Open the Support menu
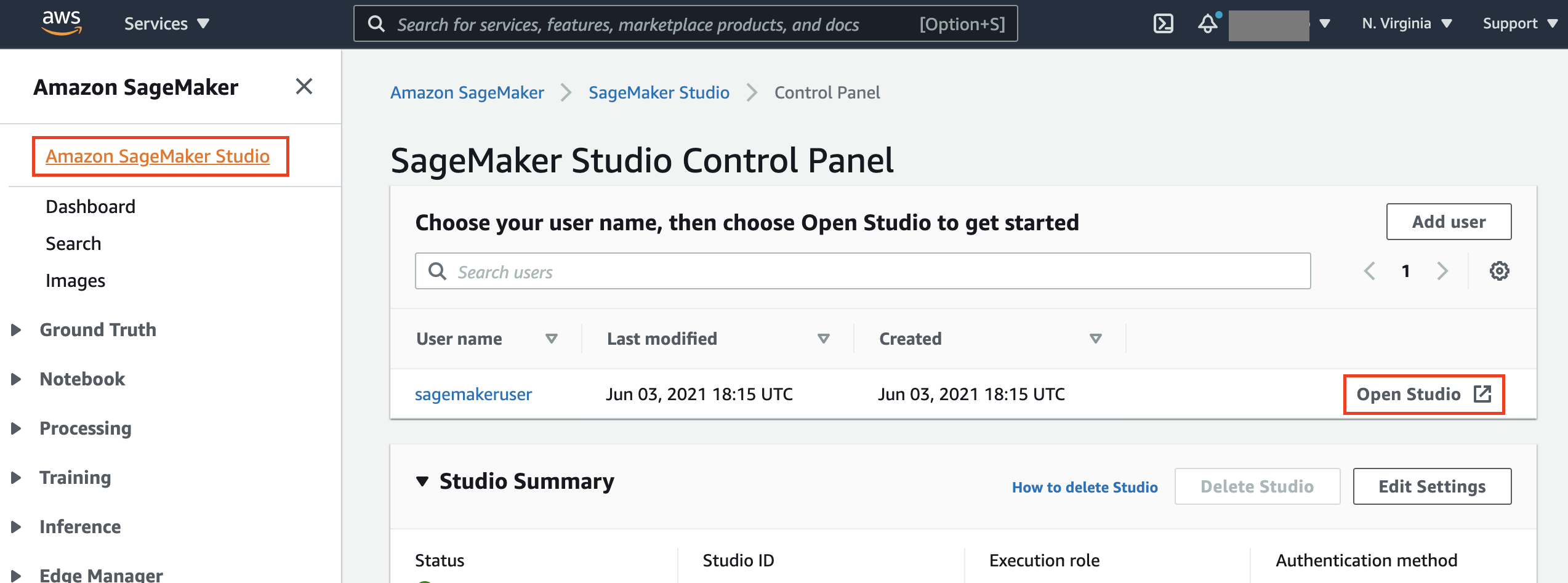 tap(1519, 24)
